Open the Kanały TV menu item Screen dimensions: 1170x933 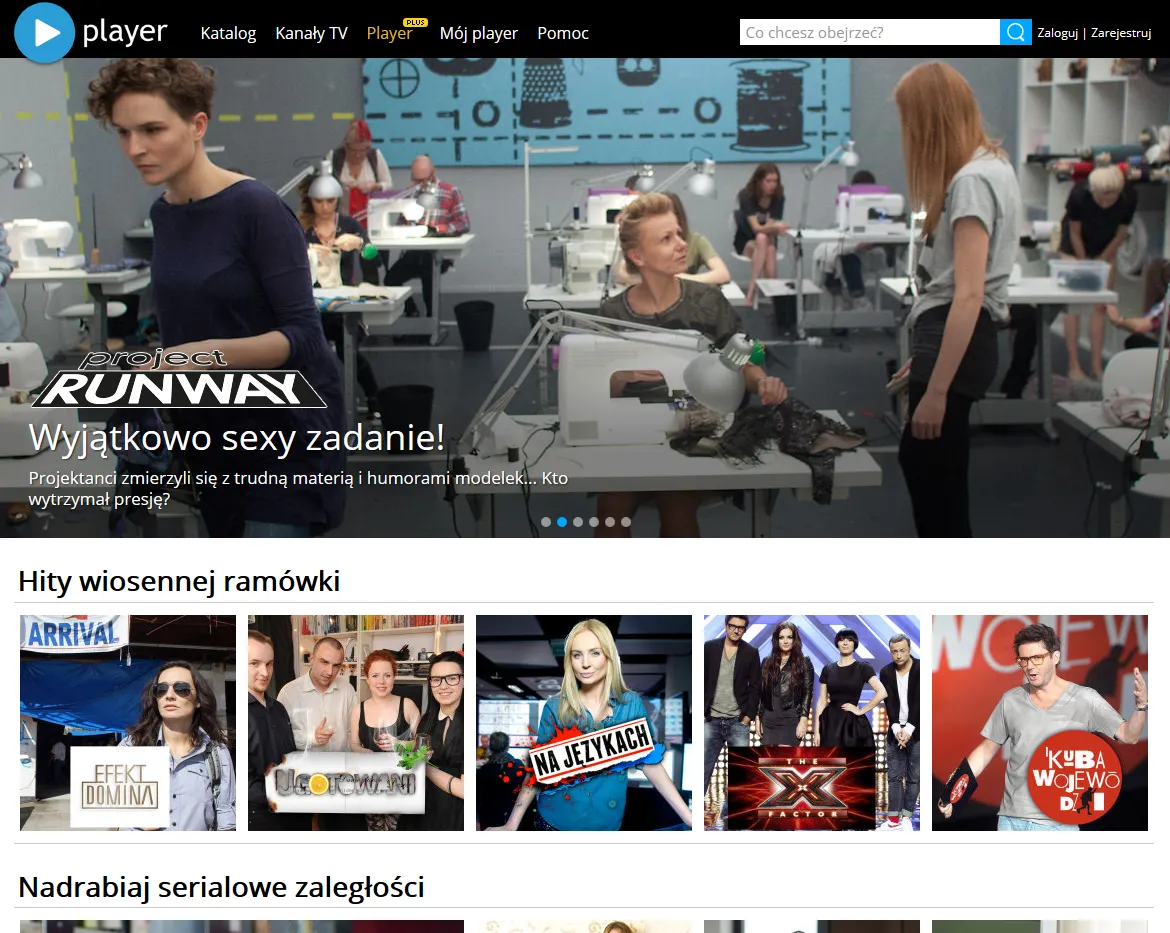(311, 33)
